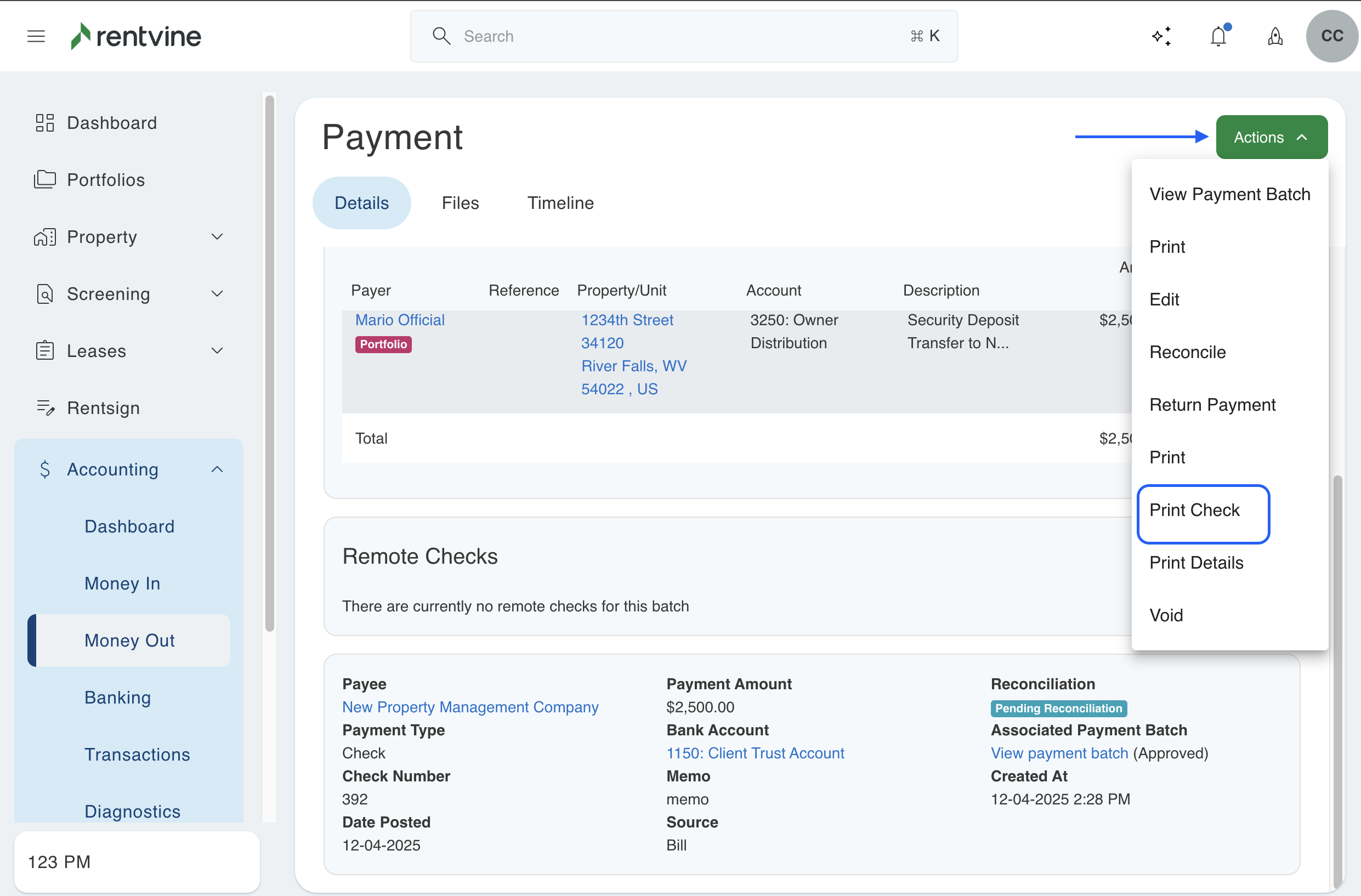Screen dimensions: 1361x896
Task: Expand the Screening sidebar section
Action: pos(217,294)
